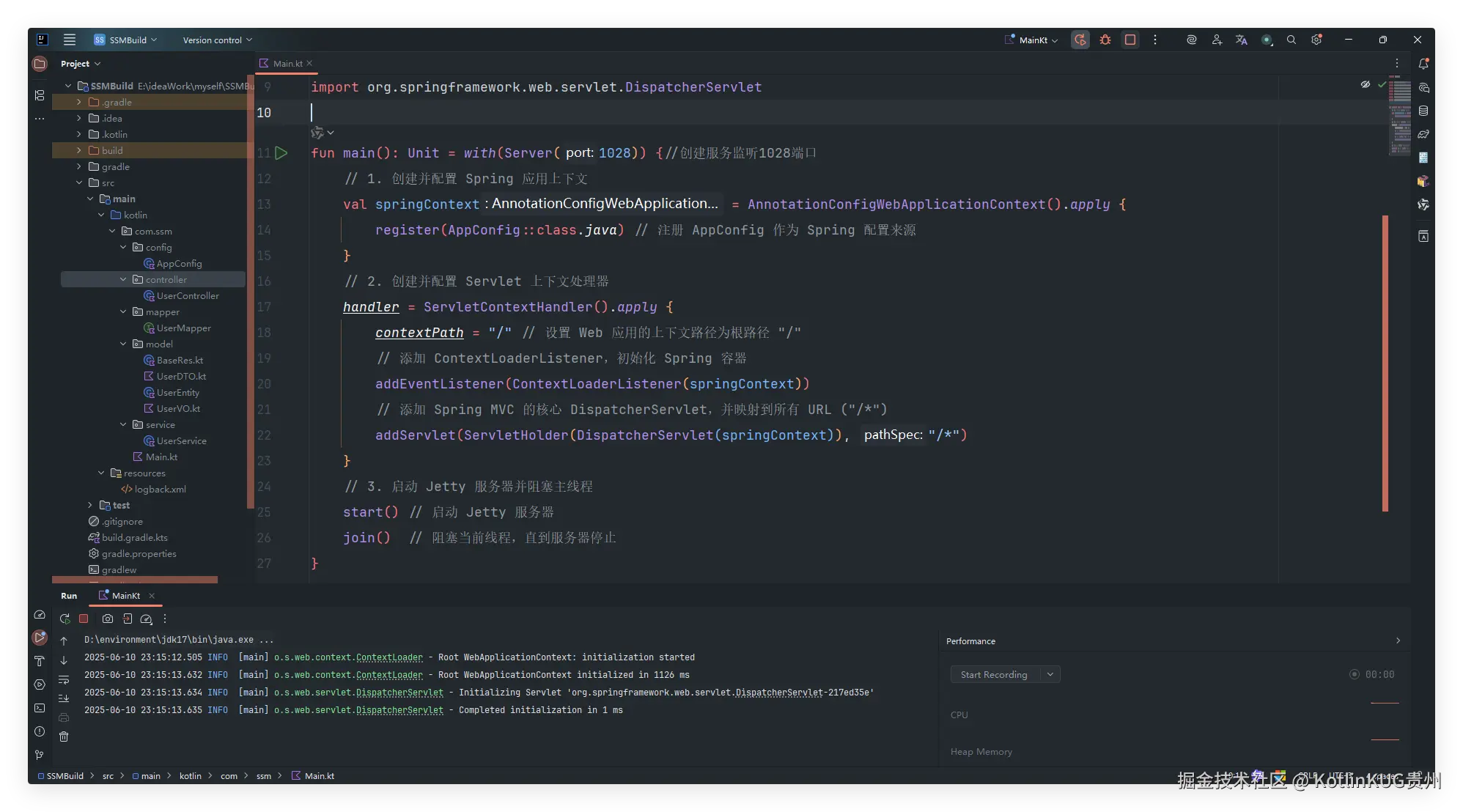Collapse the controller package folder
The height and width of the screenshot is (812, 1463).
(123, 279)
